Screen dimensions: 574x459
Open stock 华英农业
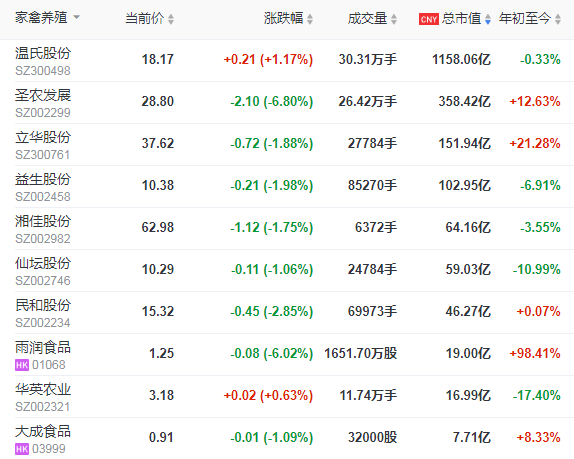tap(43, 389)
